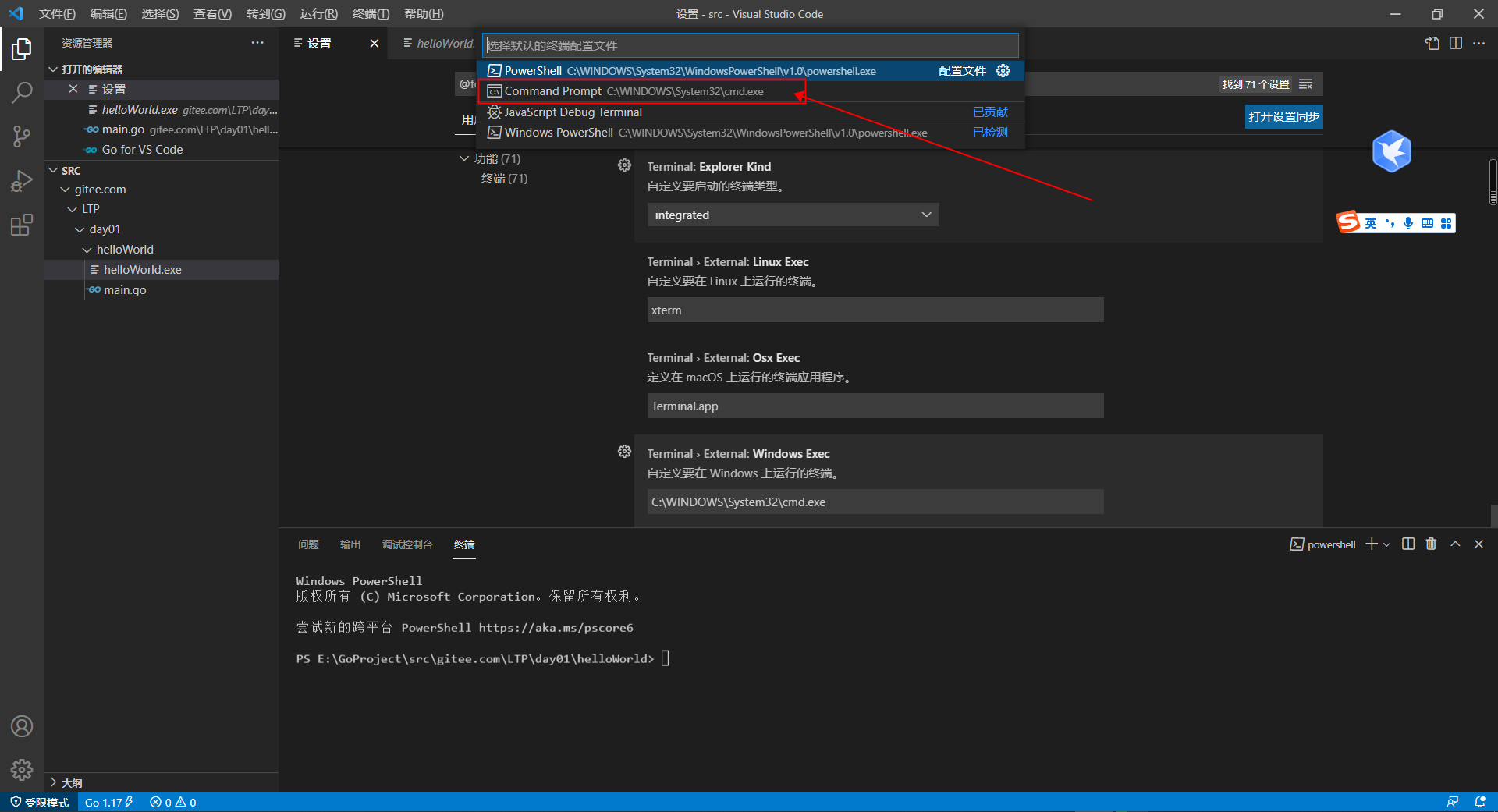Click the default terminal profile input box
Screen dimensions: 1498x812
coord(751,45)
